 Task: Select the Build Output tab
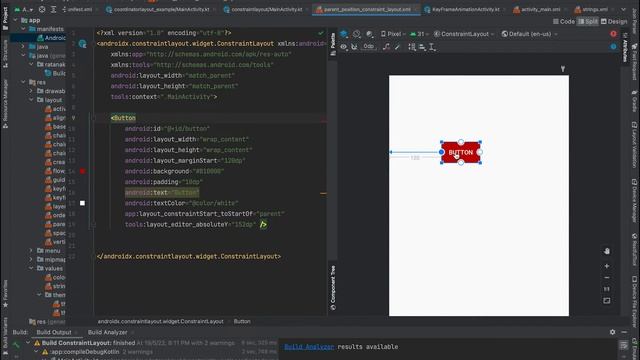54,332
